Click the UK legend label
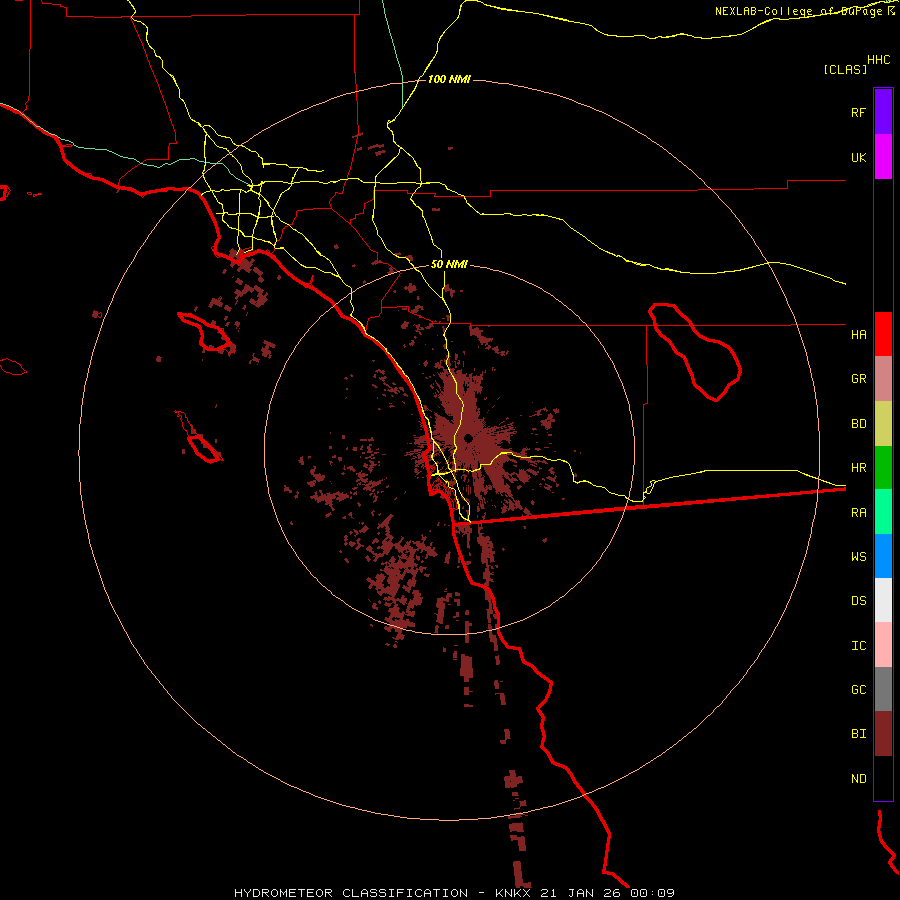The height and width of the screenshot is (900, 900). tap(858, 157)
